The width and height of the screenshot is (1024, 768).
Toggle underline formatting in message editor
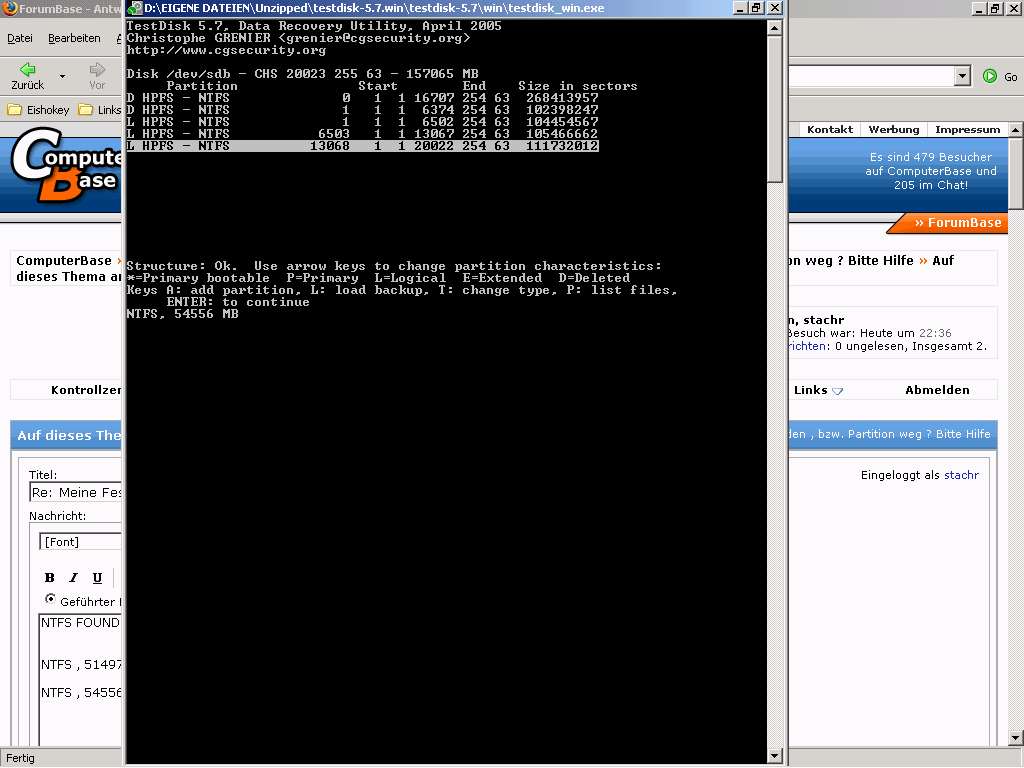97,577
